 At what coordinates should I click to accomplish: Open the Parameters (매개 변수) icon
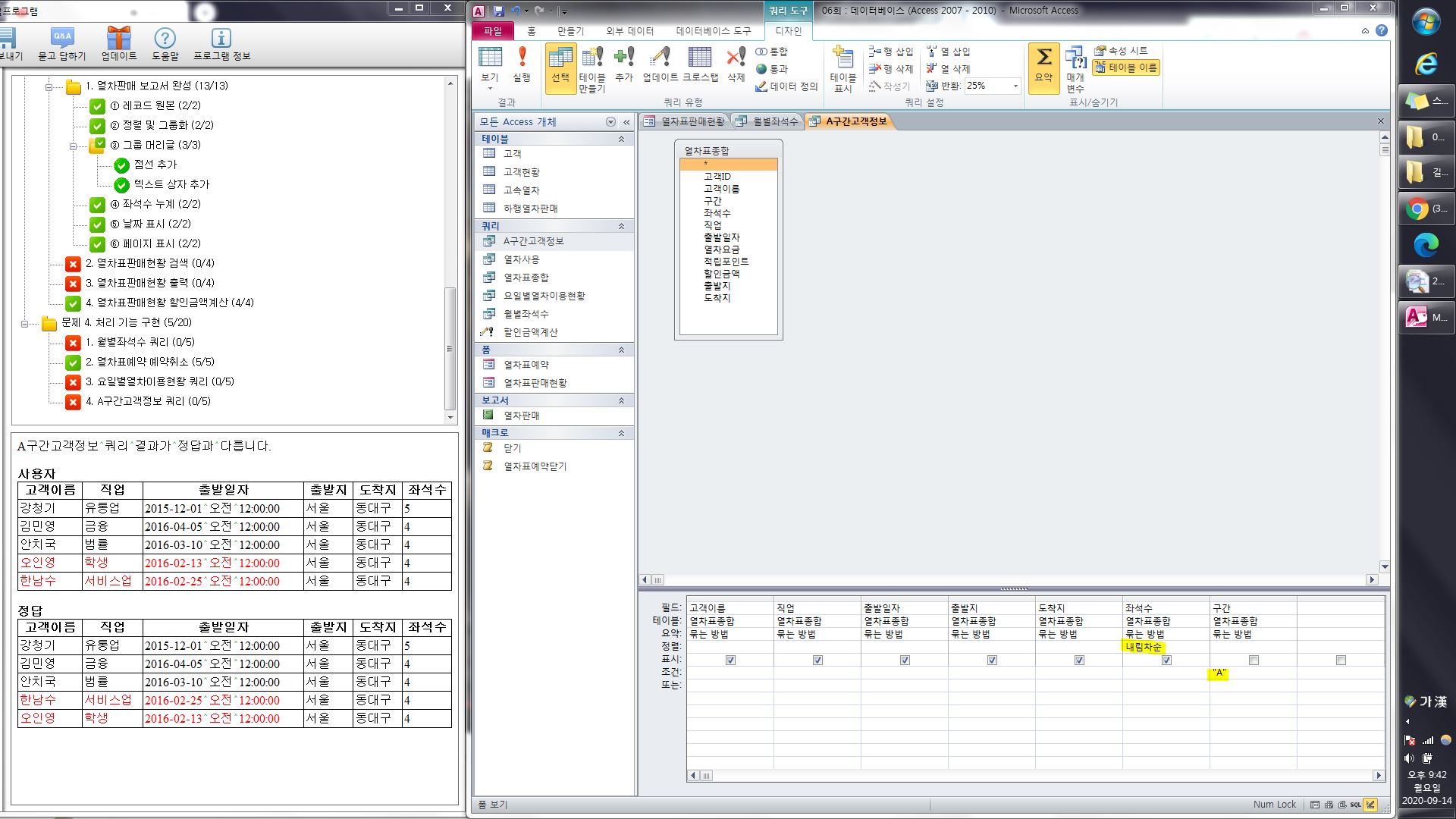click(1075, 67)
